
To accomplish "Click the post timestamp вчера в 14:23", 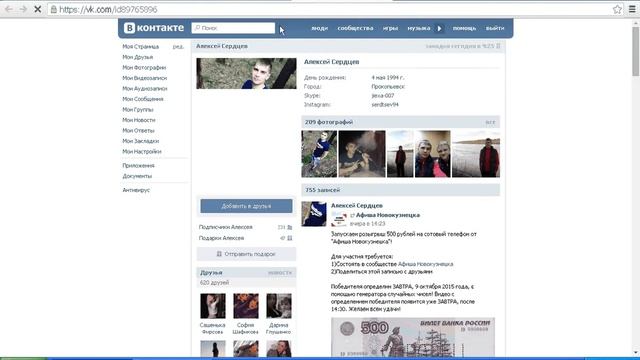I will [x=367, y=224].
